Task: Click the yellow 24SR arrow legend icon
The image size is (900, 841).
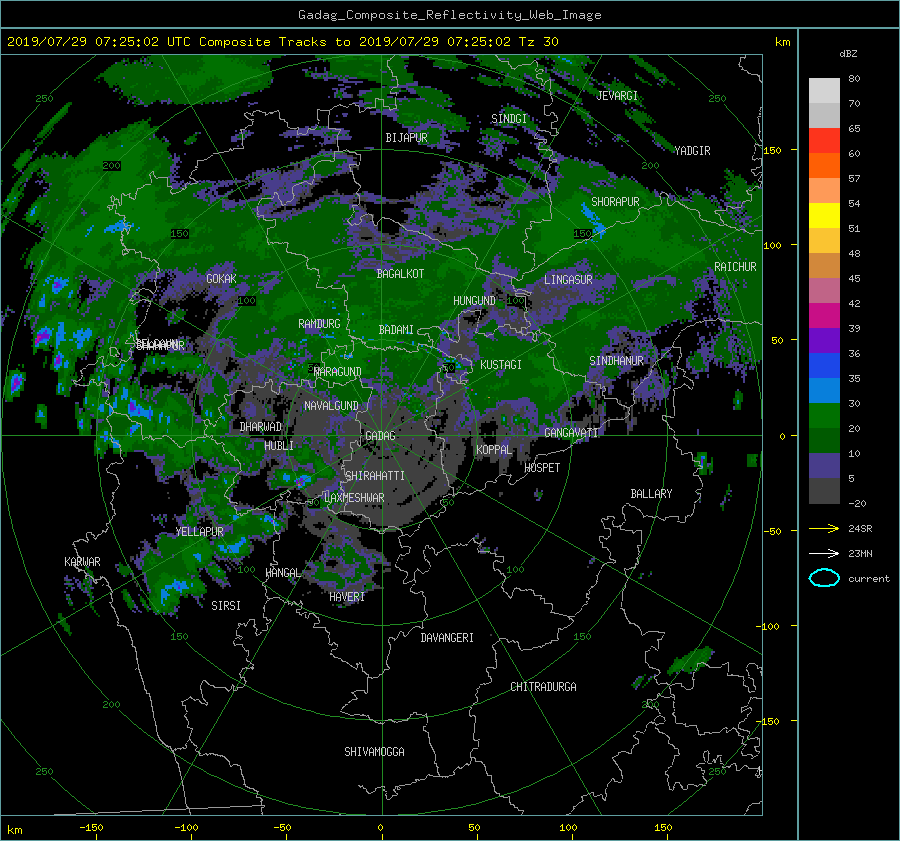Action: coord(824,528)
